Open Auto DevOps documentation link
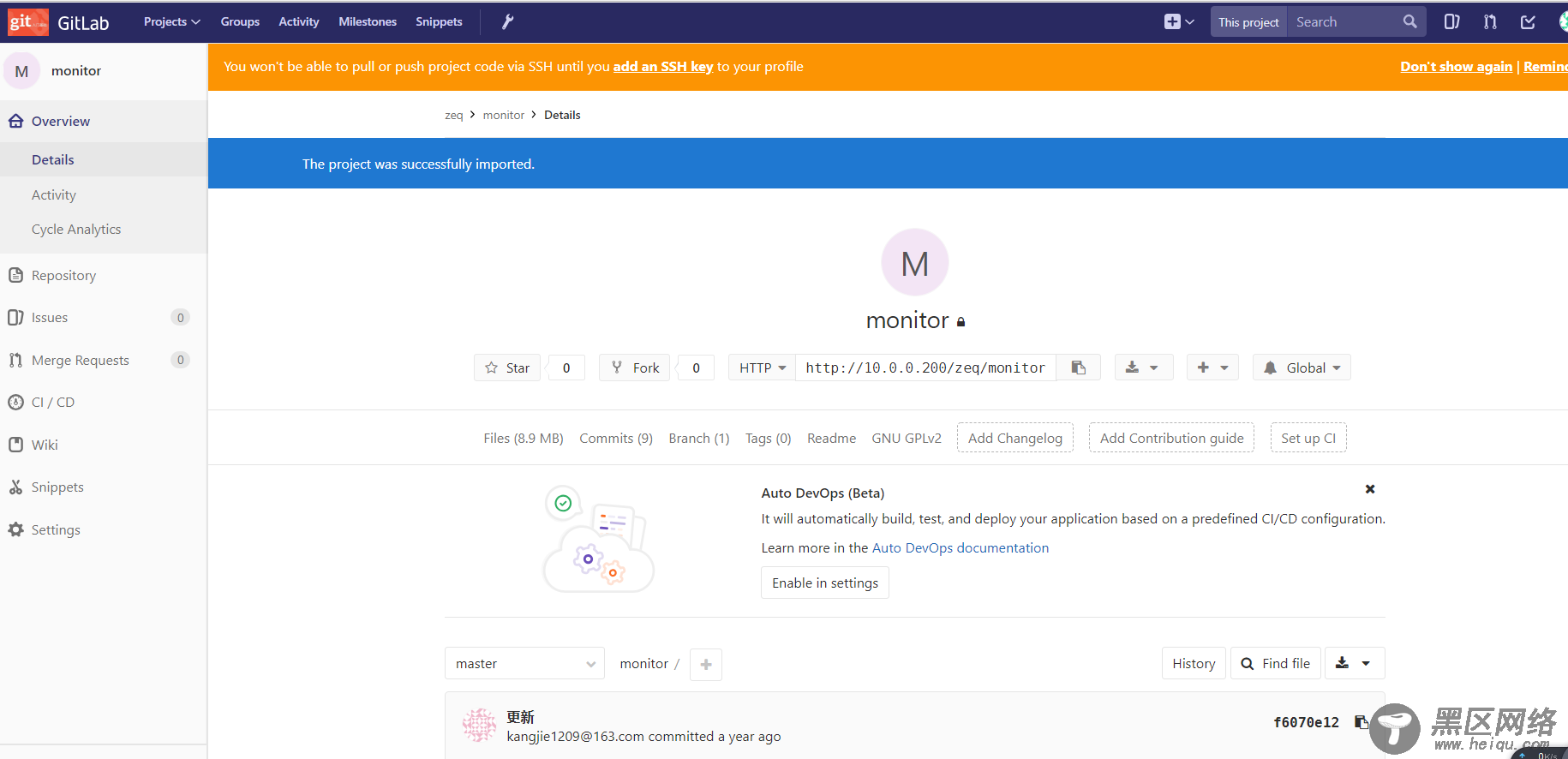This screenshot has width=1568, height=759. [961, 548]
